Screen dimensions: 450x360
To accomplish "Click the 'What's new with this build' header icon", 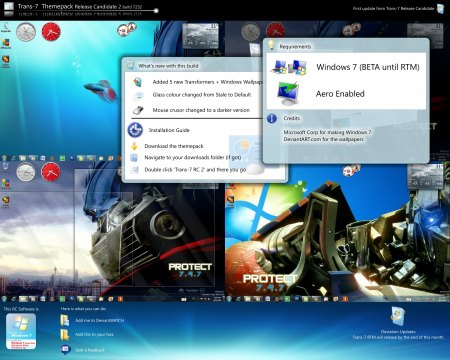I will pos(131,65).
